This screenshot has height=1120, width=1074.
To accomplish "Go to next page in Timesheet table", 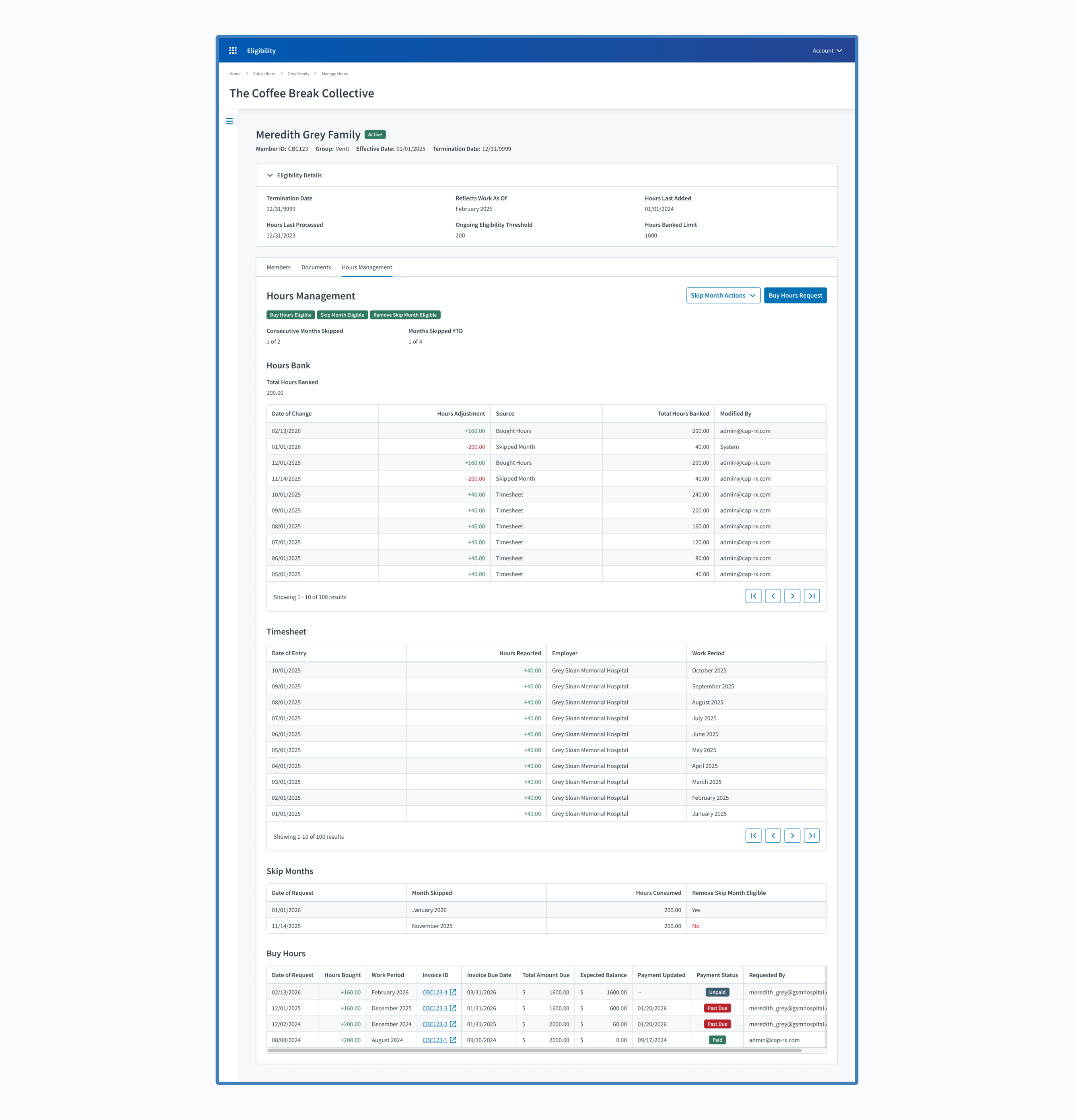I will point(792,836).
